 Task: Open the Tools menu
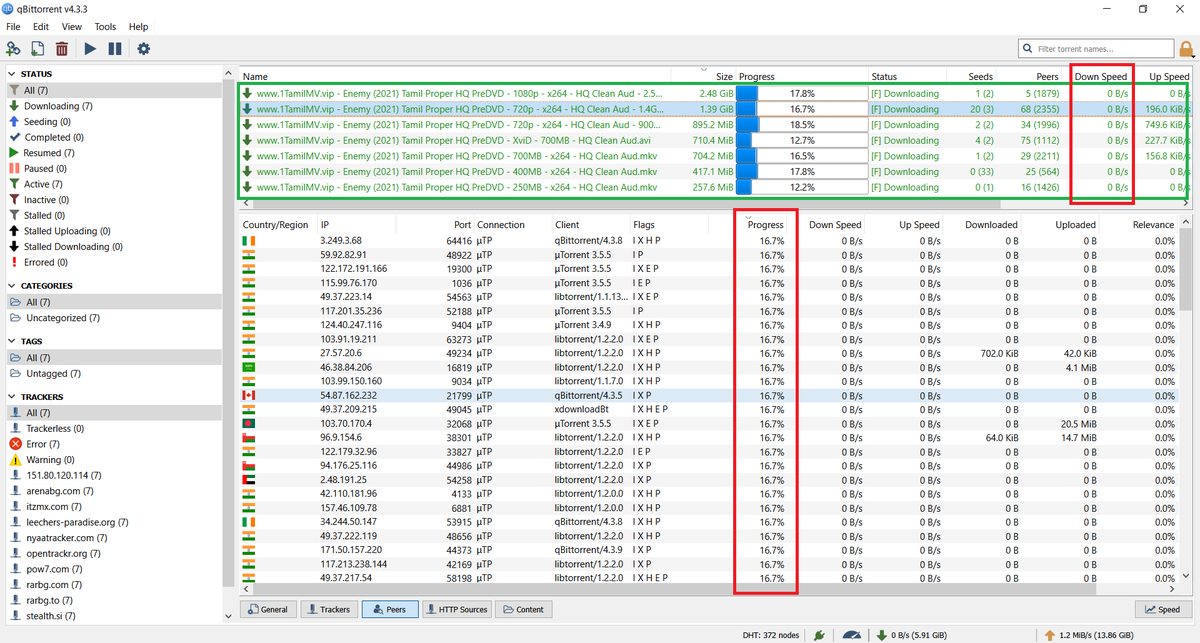click(x=105, y=27)
